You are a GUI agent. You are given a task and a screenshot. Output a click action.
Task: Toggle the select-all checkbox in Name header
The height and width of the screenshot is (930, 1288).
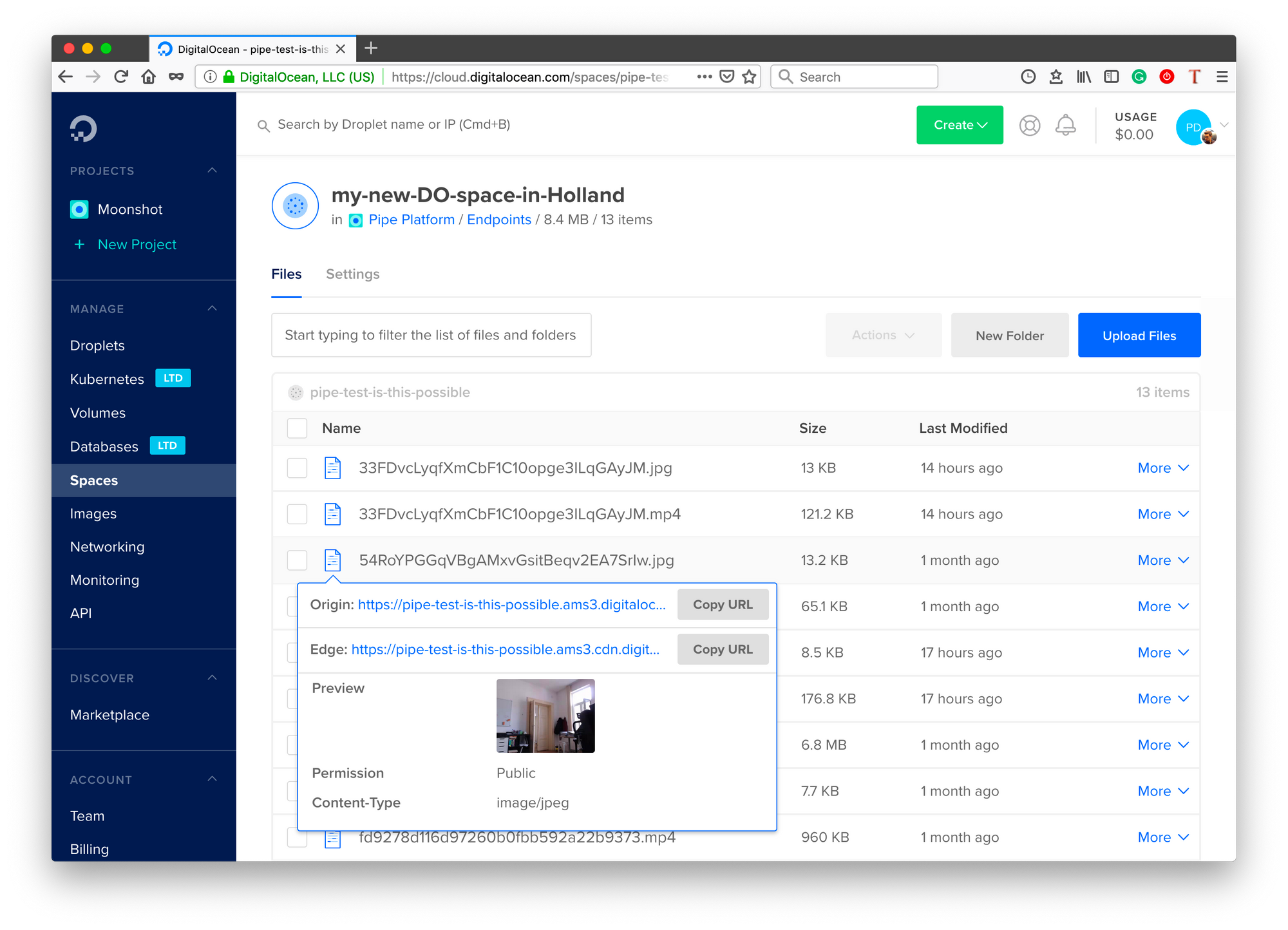297,428
